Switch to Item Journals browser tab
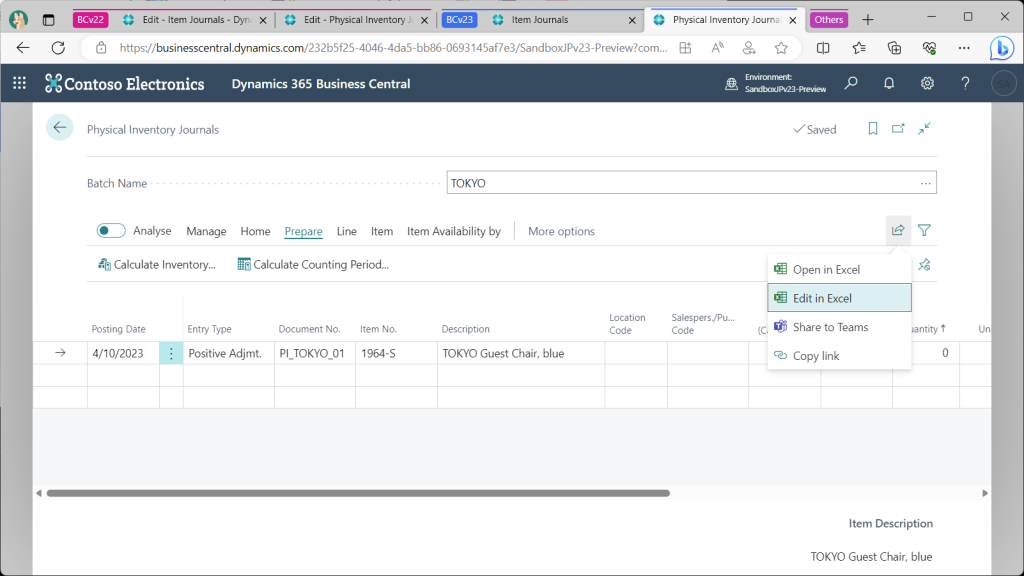The height and width of the screenshot is (576, 1024). coord(564,20)
